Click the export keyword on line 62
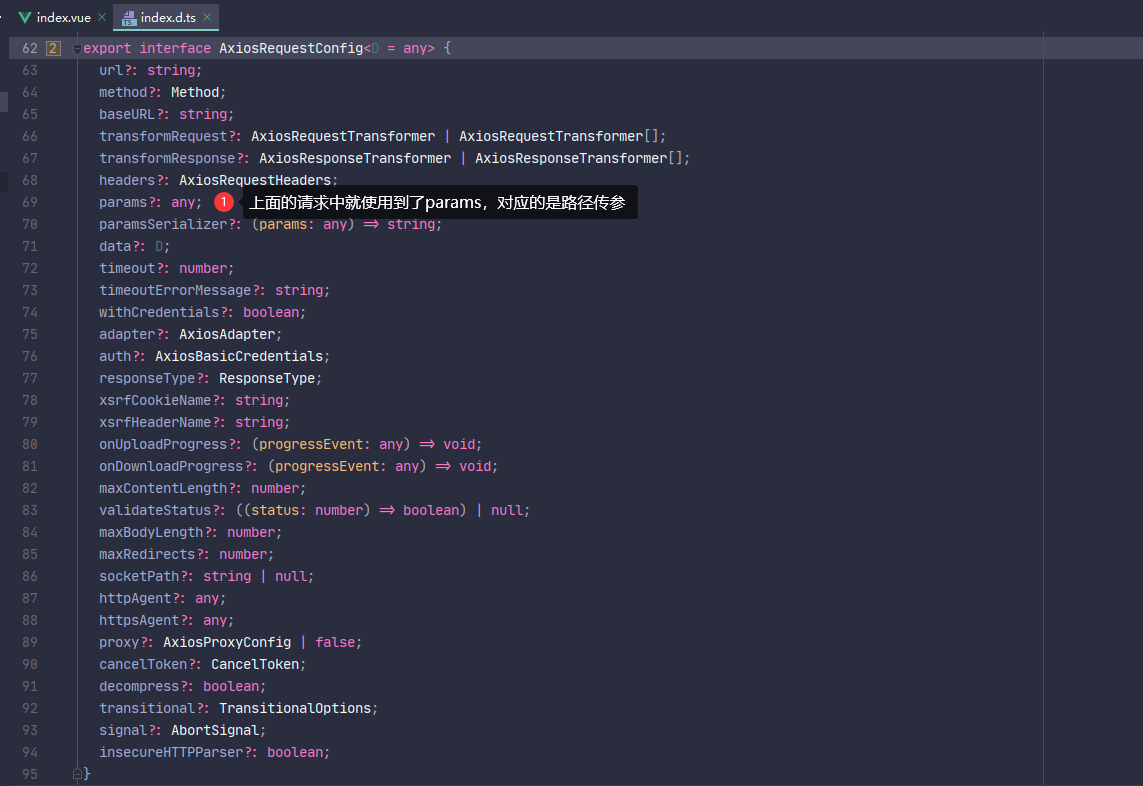The height and width of the screenshot is (786, 1143). click(107, 48)
